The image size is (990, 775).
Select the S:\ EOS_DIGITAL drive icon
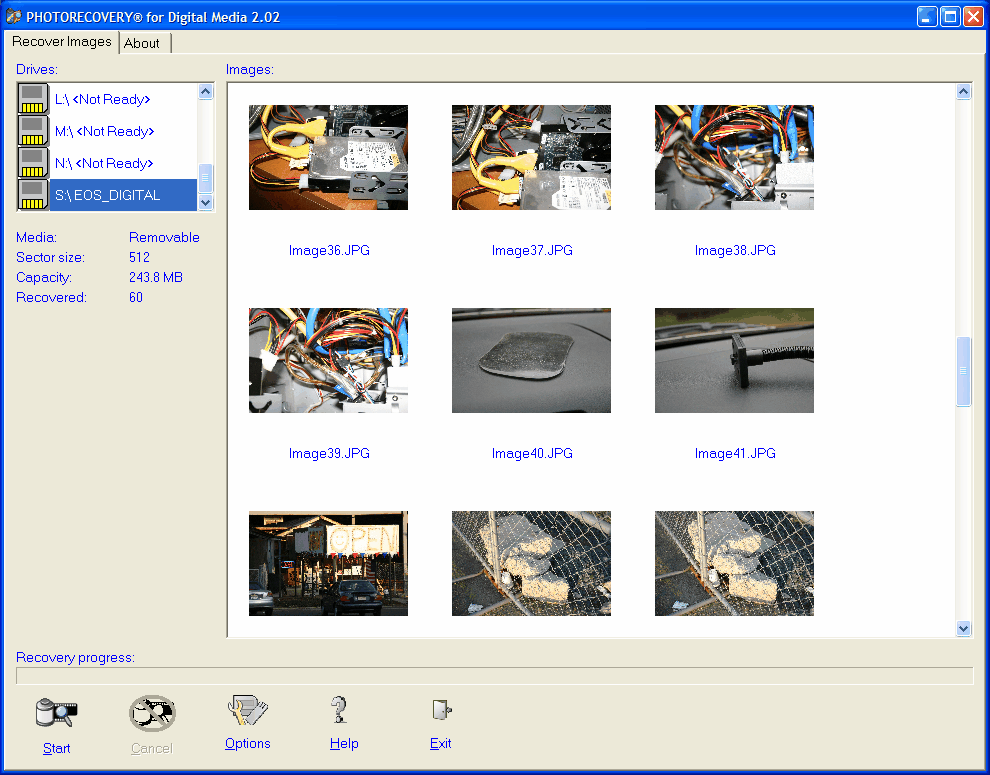click(34, 195)
